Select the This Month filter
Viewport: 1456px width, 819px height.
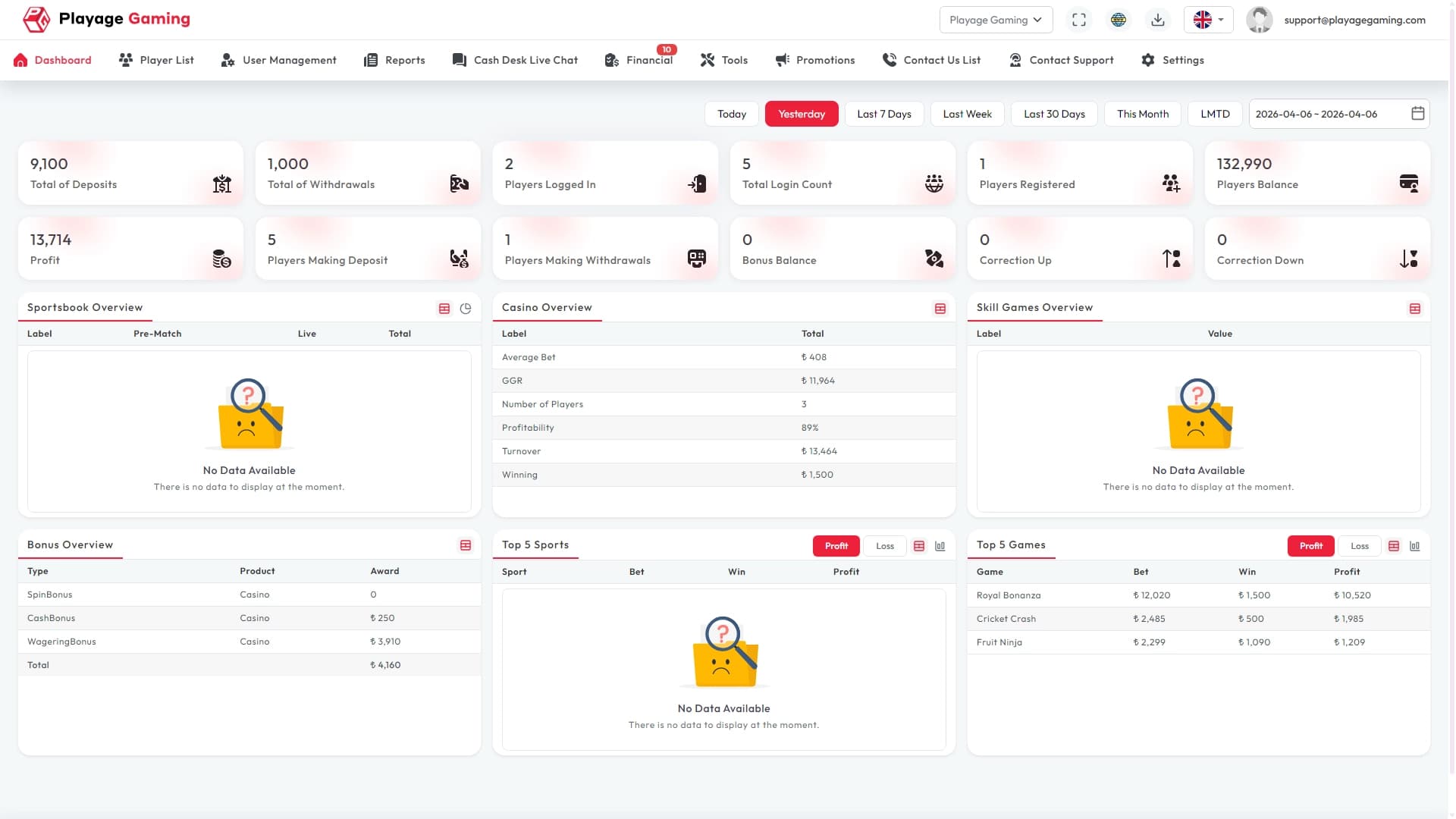[1143, 114]
